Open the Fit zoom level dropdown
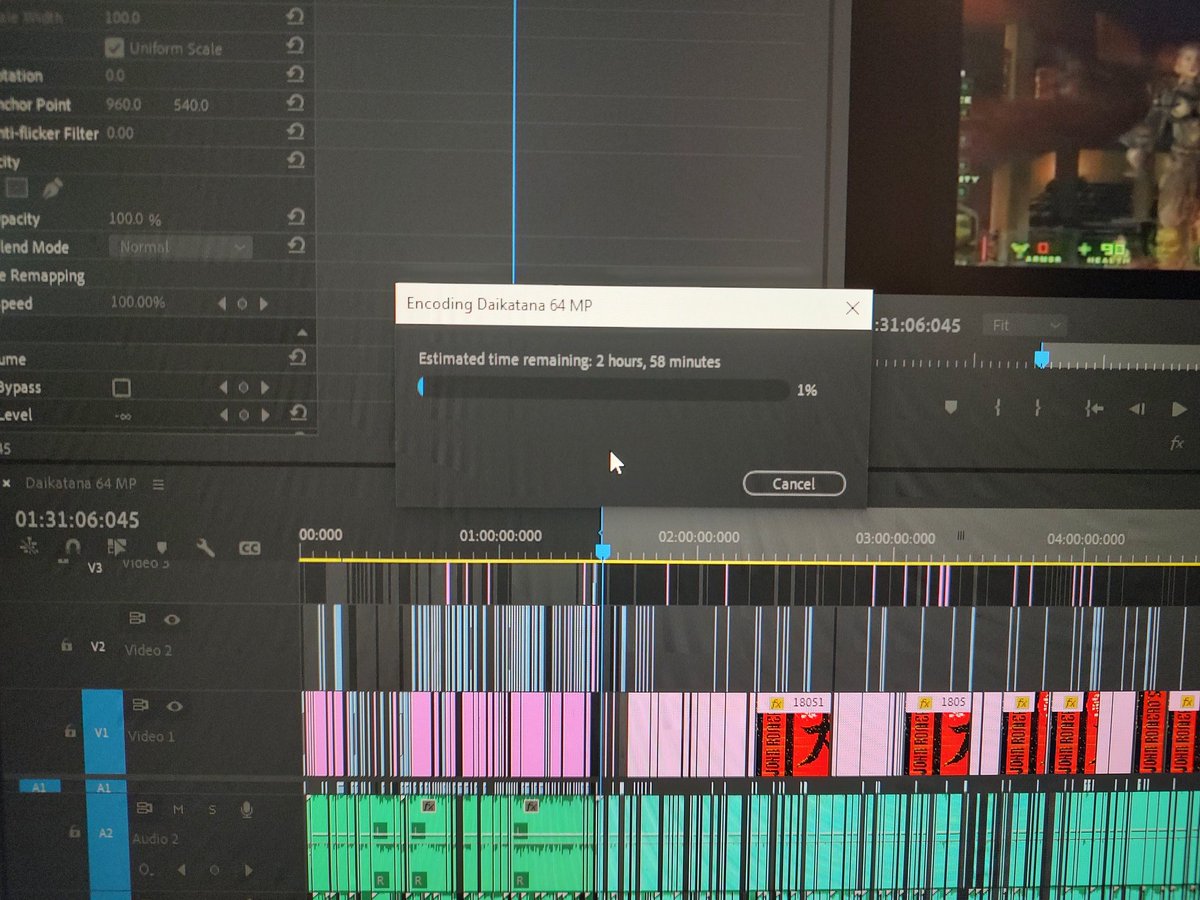This screenshot has width=1200, height=900. pyautogui.click(x=1026, y=325)
